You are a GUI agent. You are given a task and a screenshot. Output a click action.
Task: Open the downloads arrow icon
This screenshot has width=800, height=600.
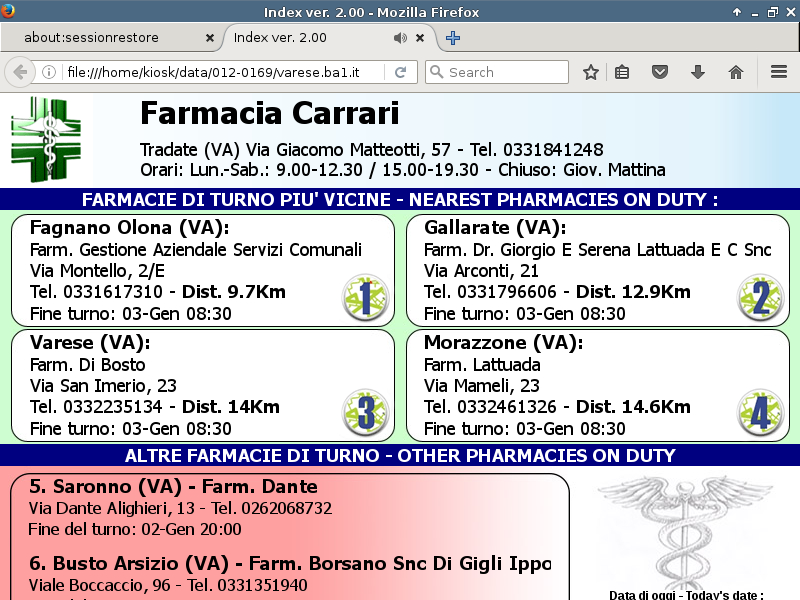pyautogui.click(x=698, y=72)
